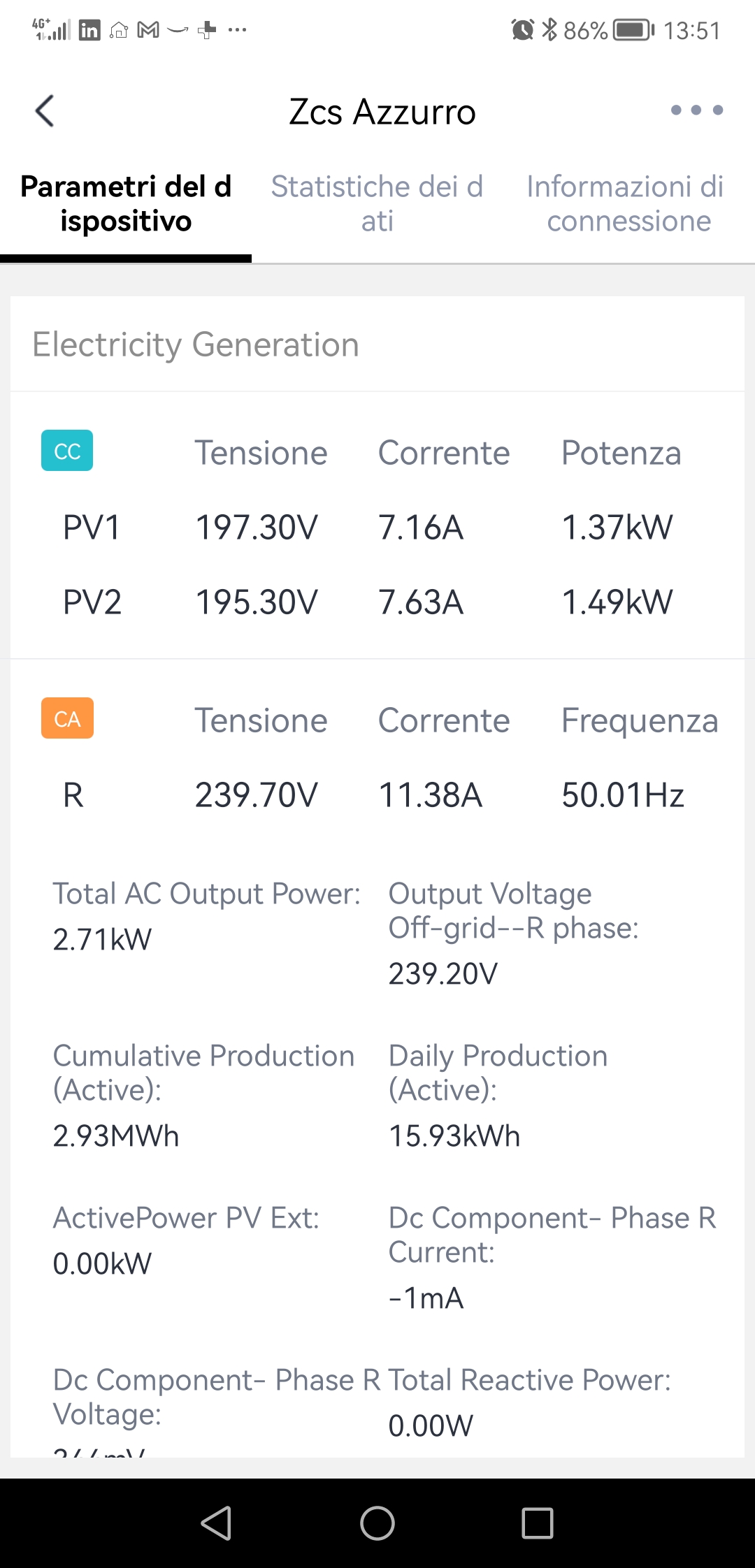Tap the Android back navigation triangle
Image resolution: width=755 pixels, height=1568 pixels.
click(217, 1523)
